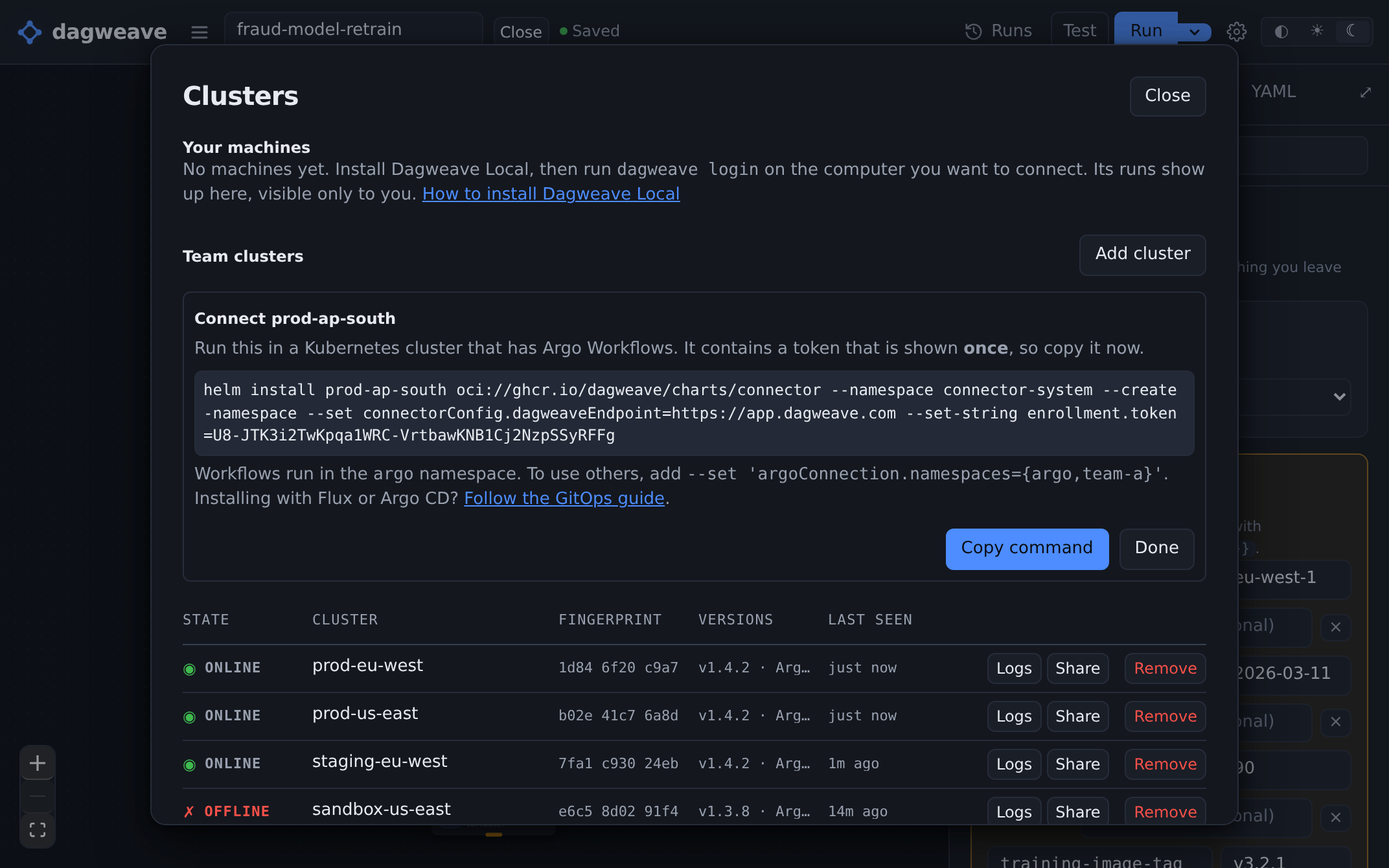The height and width of the screenshot is (868, 1389).
Task: Expand the YAML panel with arrow icon
Action: [1366, 93]
